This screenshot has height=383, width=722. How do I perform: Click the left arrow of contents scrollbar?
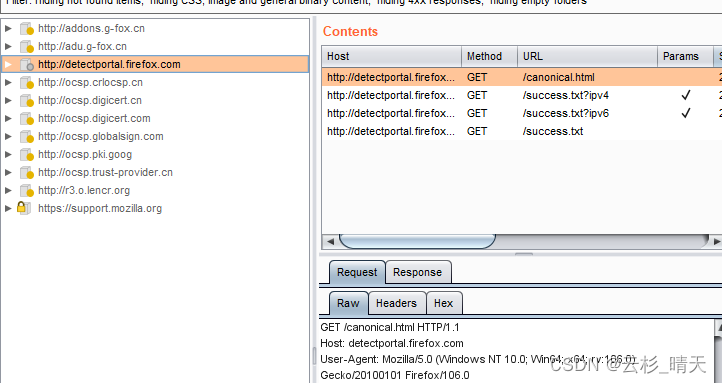pyautogui.click(x=330, y=241)
